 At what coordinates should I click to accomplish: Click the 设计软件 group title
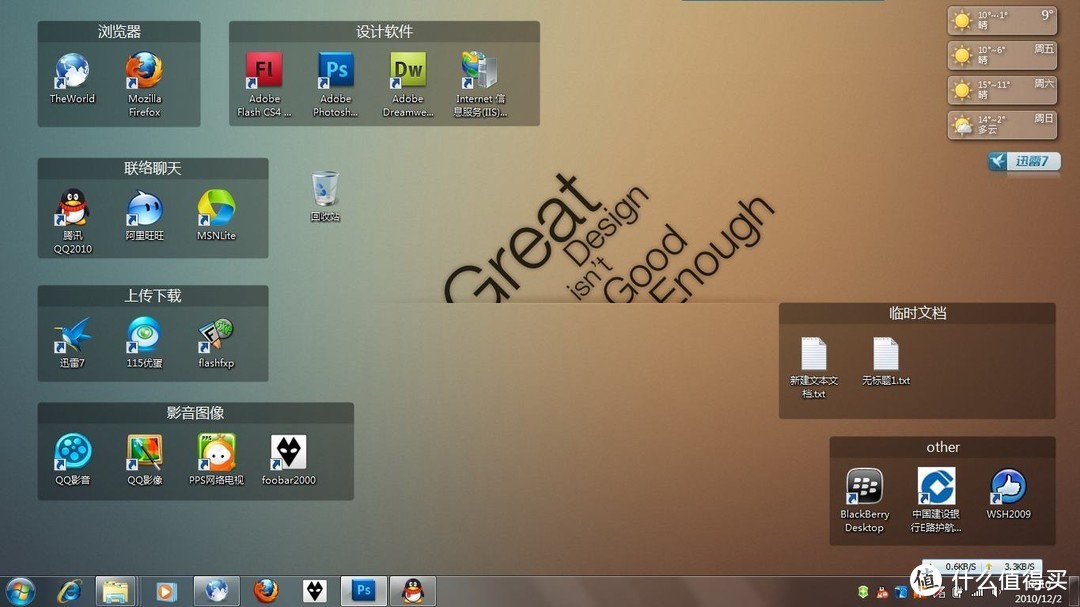point(384,32)
